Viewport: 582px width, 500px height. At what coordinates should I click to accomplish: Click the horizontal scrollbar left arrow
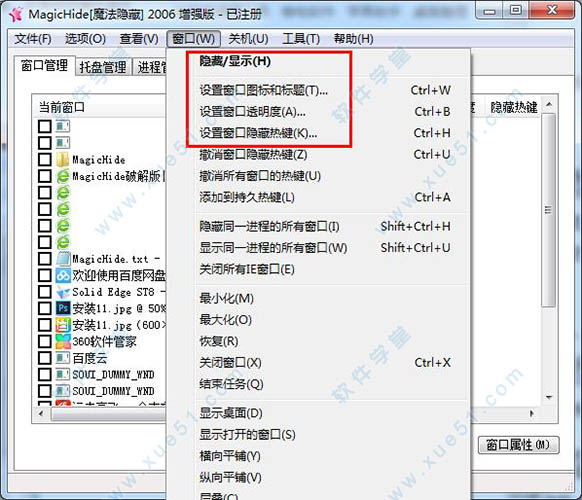tap(41, 413)
